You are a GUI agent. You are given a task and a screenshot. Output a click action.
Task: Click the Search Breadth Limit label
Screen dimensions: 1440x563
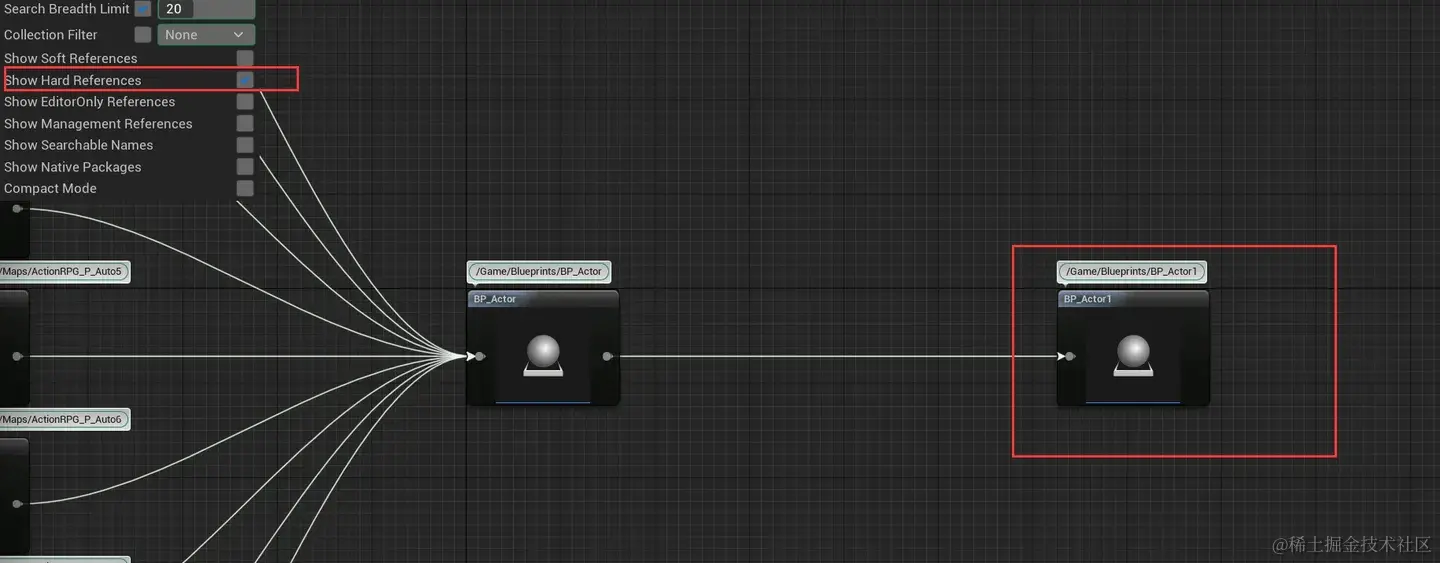[x=66, y=9]
